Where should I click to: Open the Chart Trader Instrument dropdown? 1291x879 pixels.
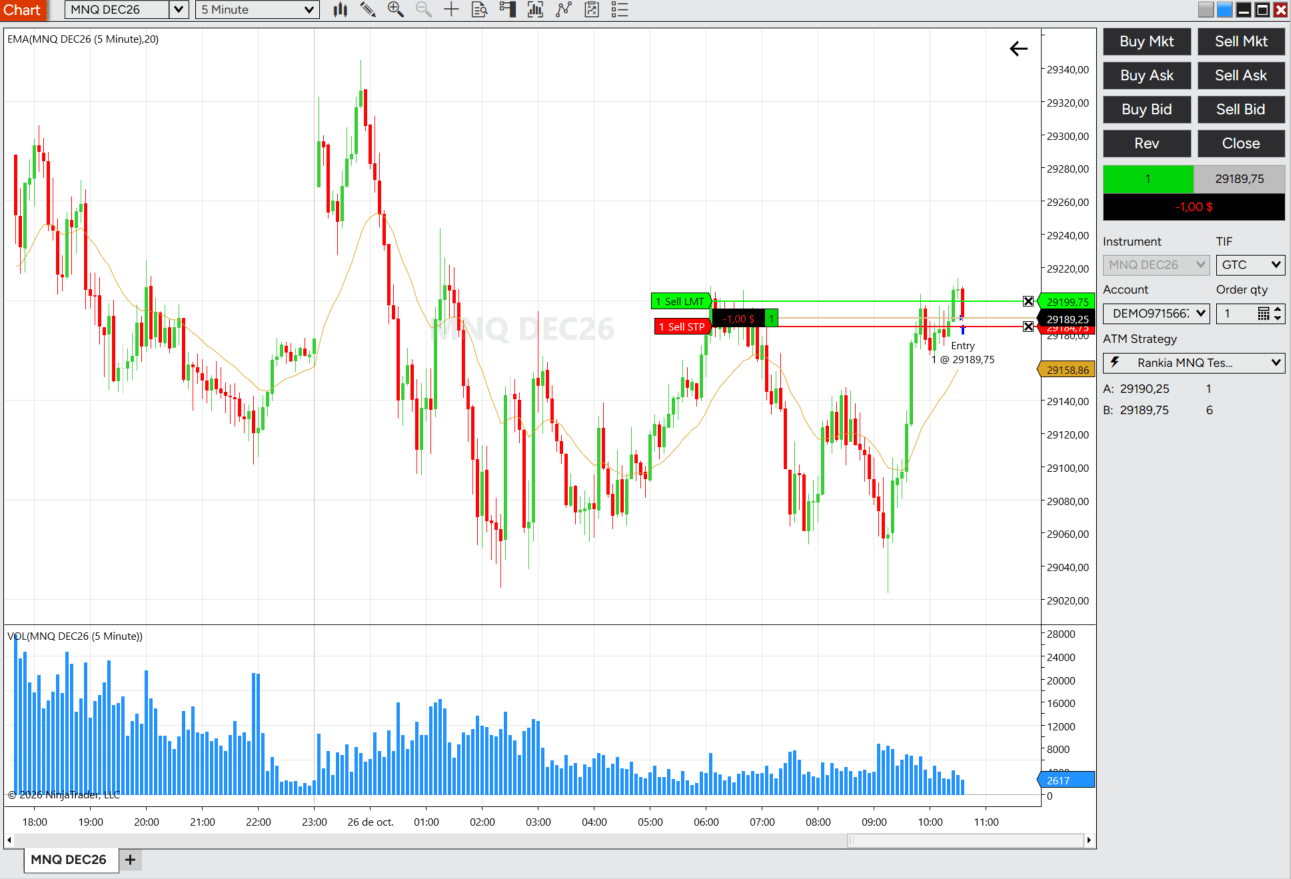click(1156, 265)
